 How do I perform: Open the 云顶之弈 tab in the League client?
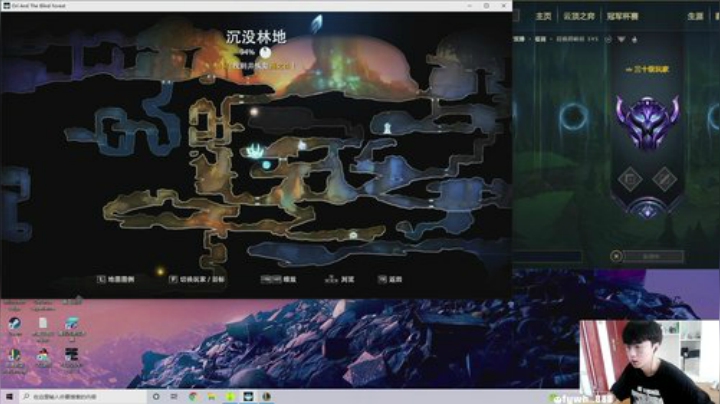[579, 16]
